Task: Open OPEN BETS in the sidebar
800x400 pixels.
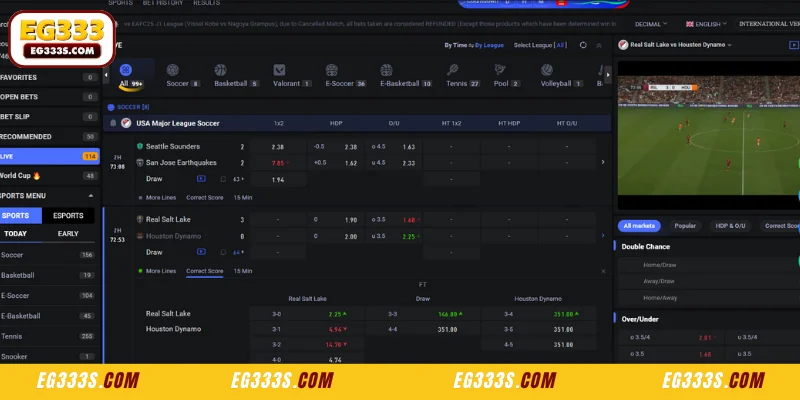Action: 49,97
